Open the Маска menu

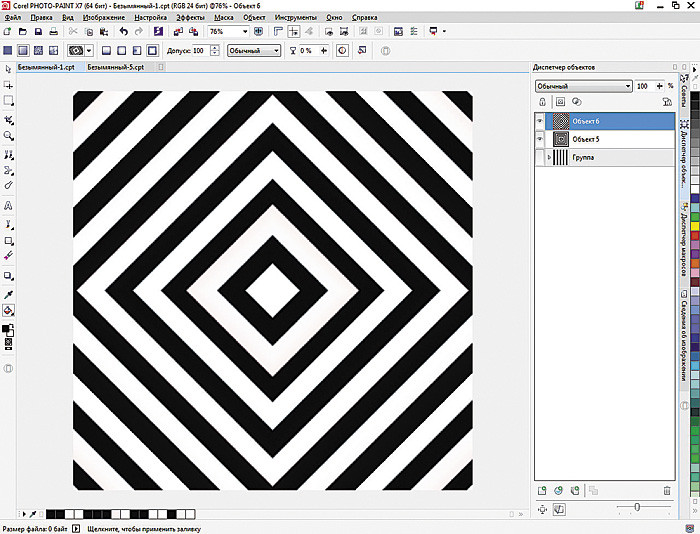coord(224,17)
